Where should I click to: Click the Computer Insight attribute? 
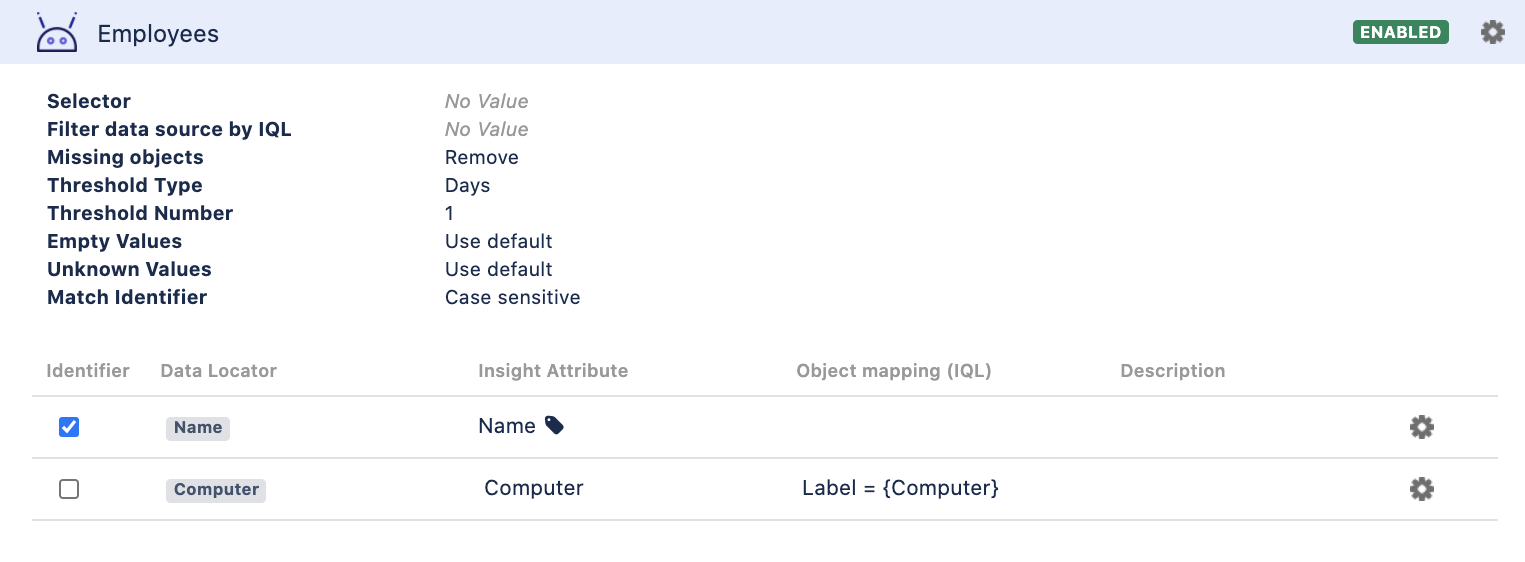coord(534,488)
